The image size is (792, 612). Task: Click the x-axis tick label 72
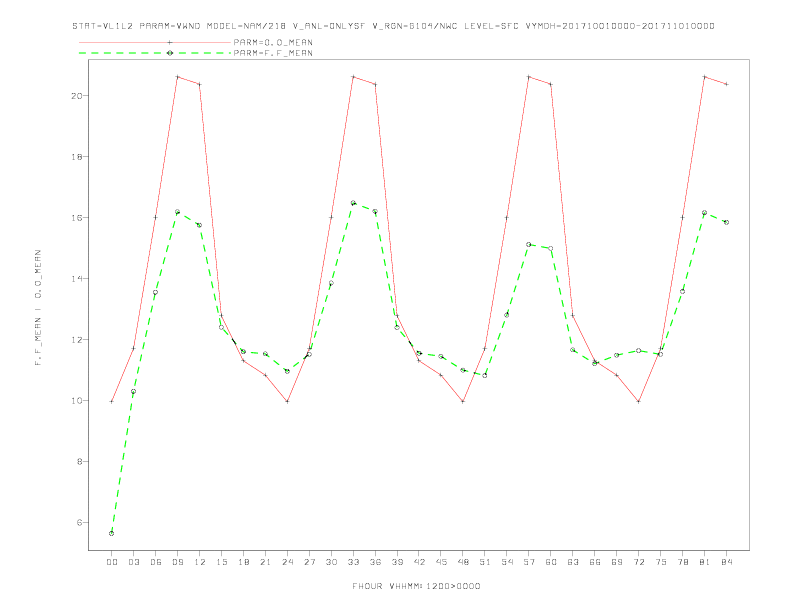click(x=639, y=562)
